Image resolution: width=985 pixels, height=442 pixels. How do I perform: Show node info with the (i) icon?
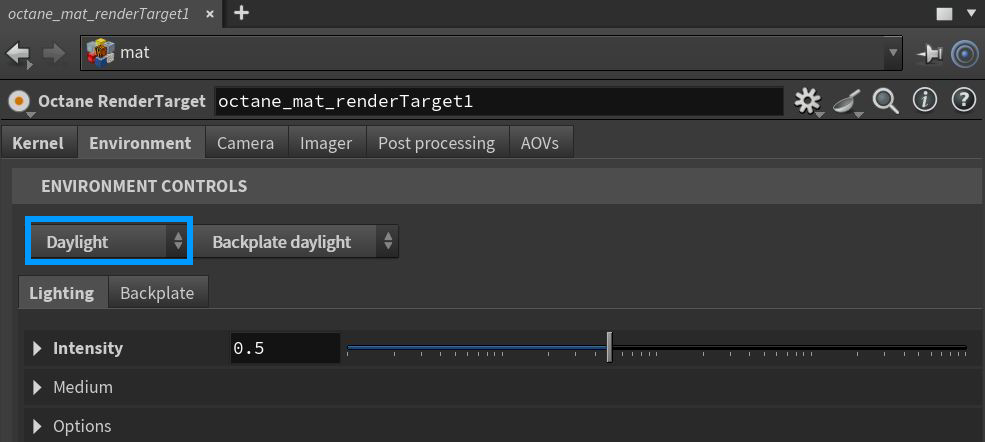pyautogui.click(x=925, y=100)
